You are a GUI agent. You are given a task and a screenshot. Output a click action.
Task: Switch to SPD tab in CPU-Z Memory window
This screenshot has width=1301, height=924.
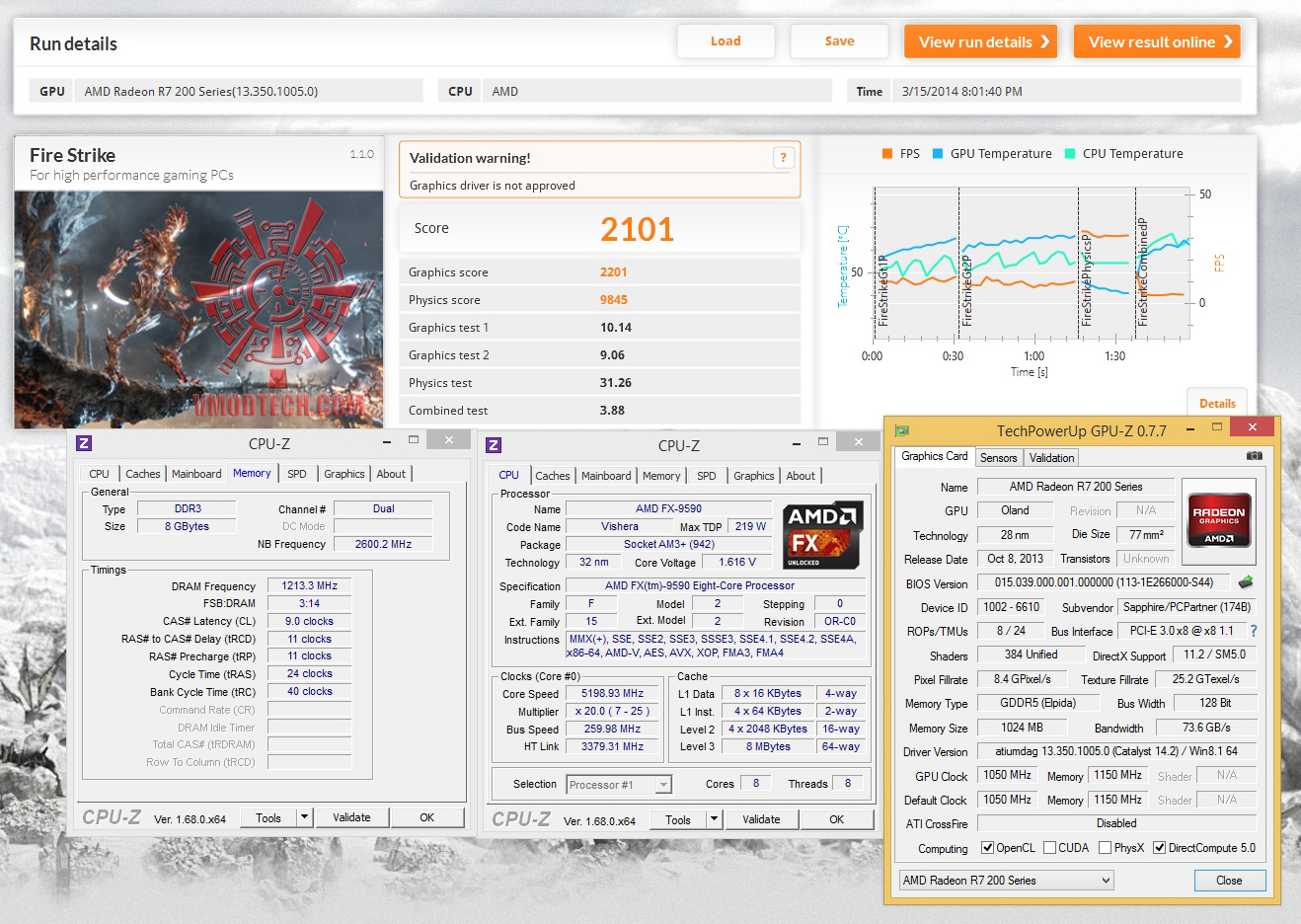(x=297, y=474)
